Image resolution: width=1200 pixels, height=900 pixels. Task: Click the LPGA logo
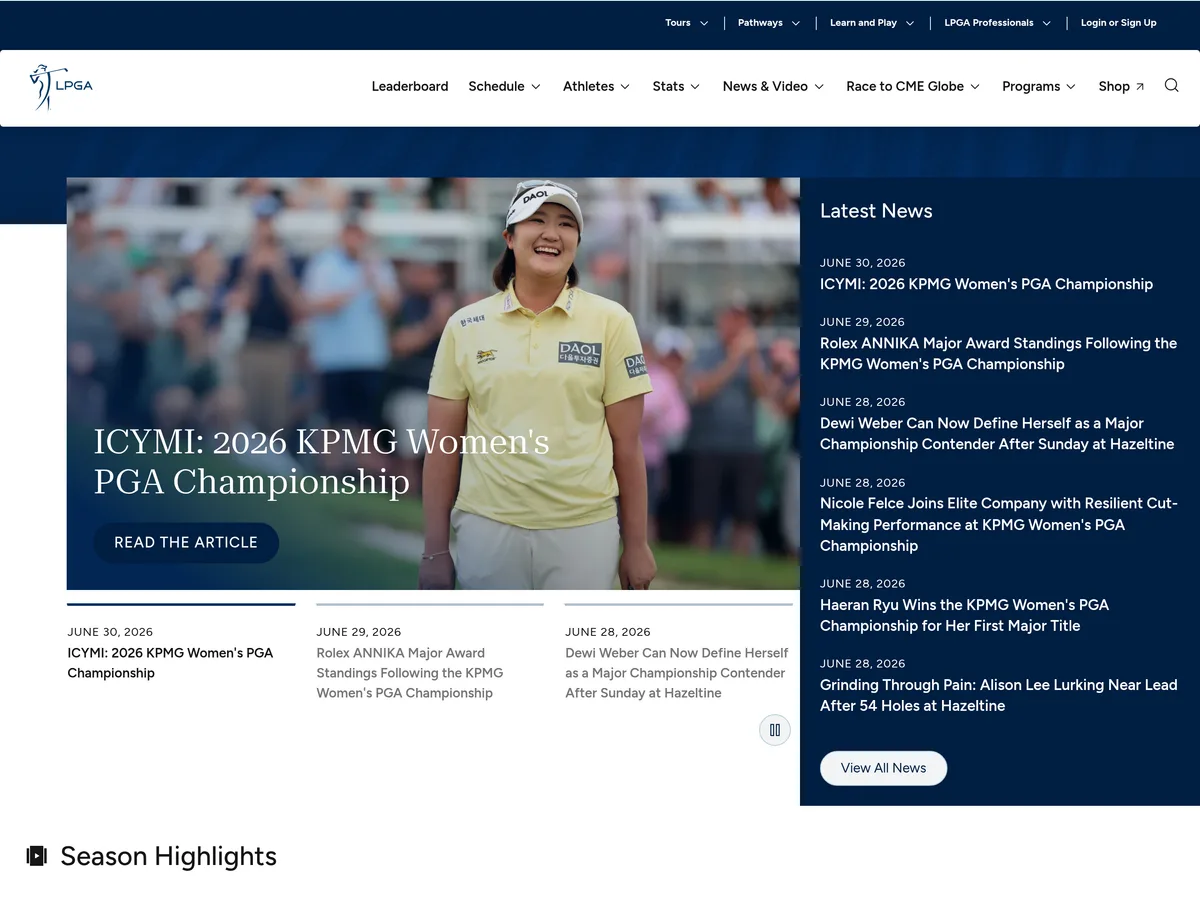(x=61, y=87)
